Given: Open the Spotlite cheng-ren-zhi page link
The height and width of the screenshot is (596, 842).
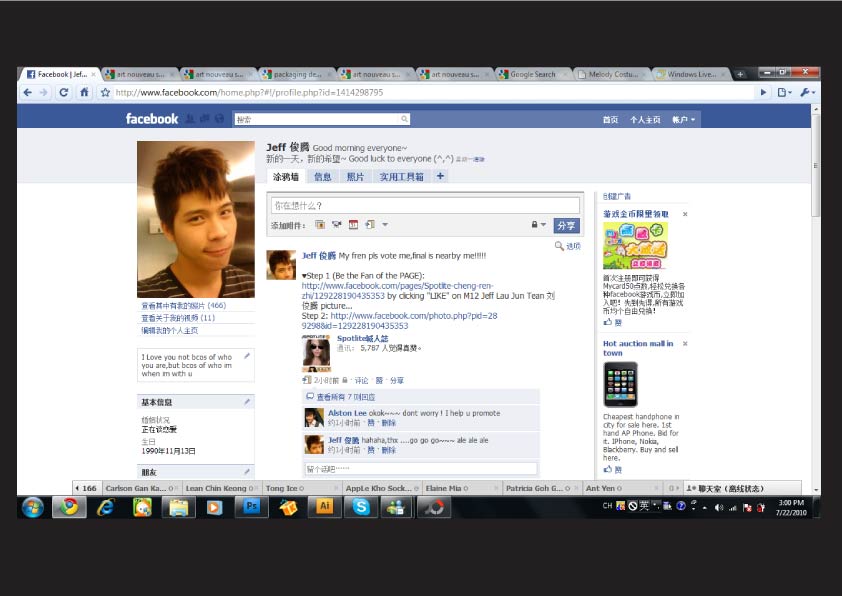Looking at the screenshot, I should 397,290.
